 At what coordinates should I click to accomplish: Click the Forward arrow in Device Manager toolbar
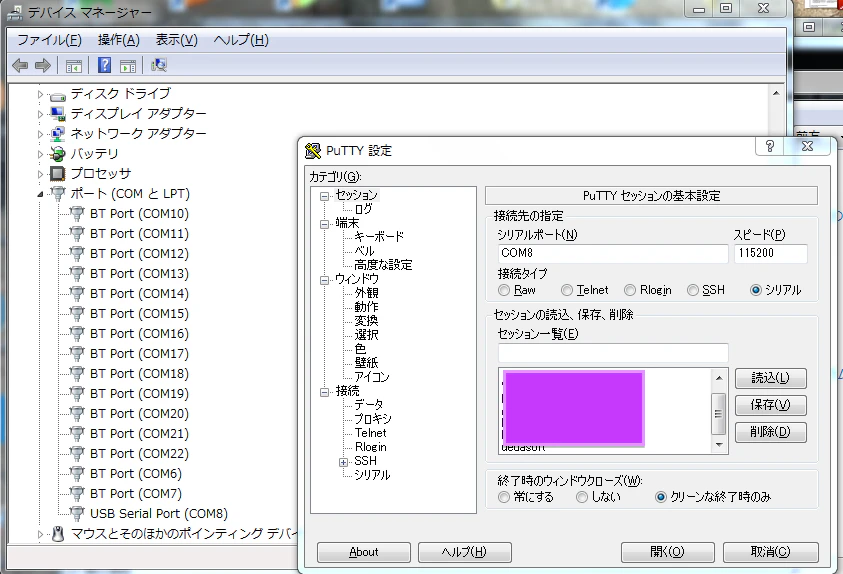(x=42, y=66)
